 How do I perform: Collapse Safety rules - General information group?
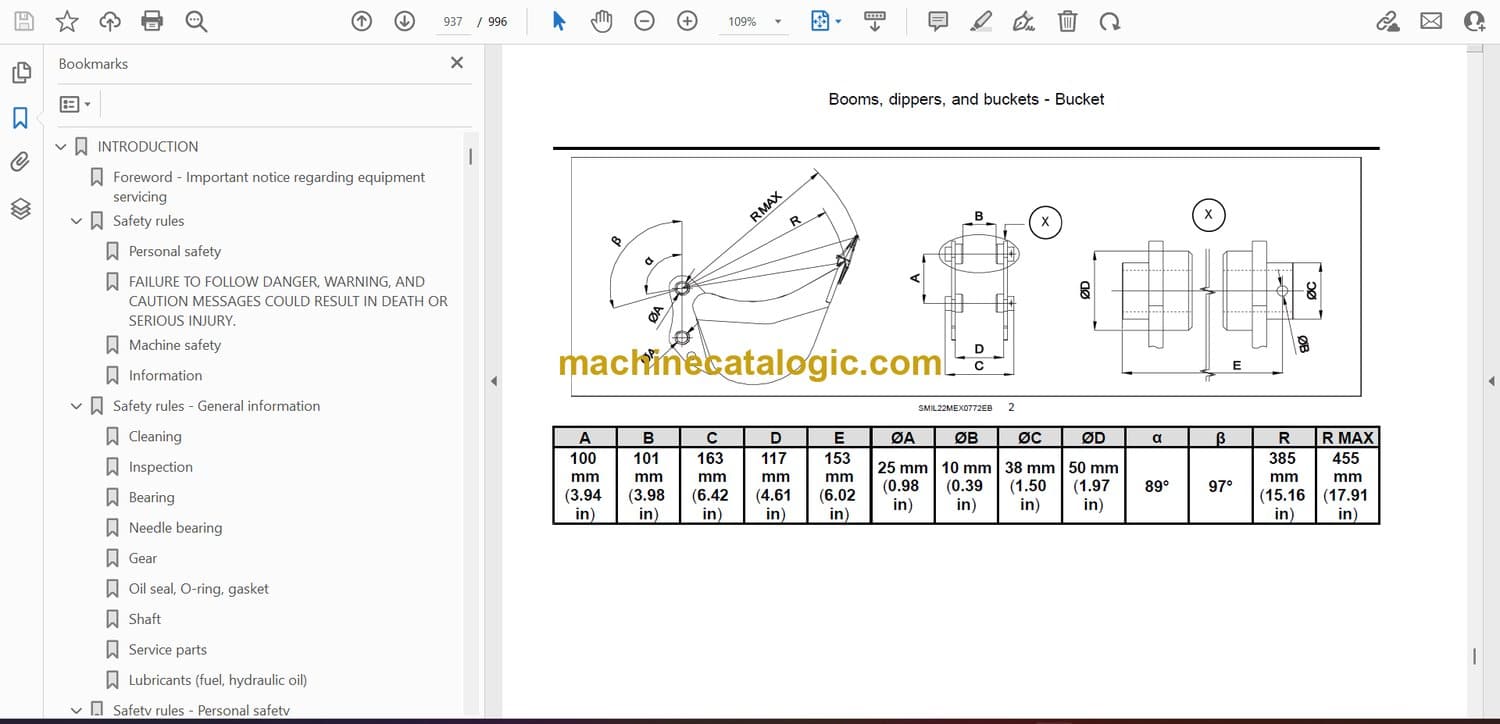[x=76, y=406]
